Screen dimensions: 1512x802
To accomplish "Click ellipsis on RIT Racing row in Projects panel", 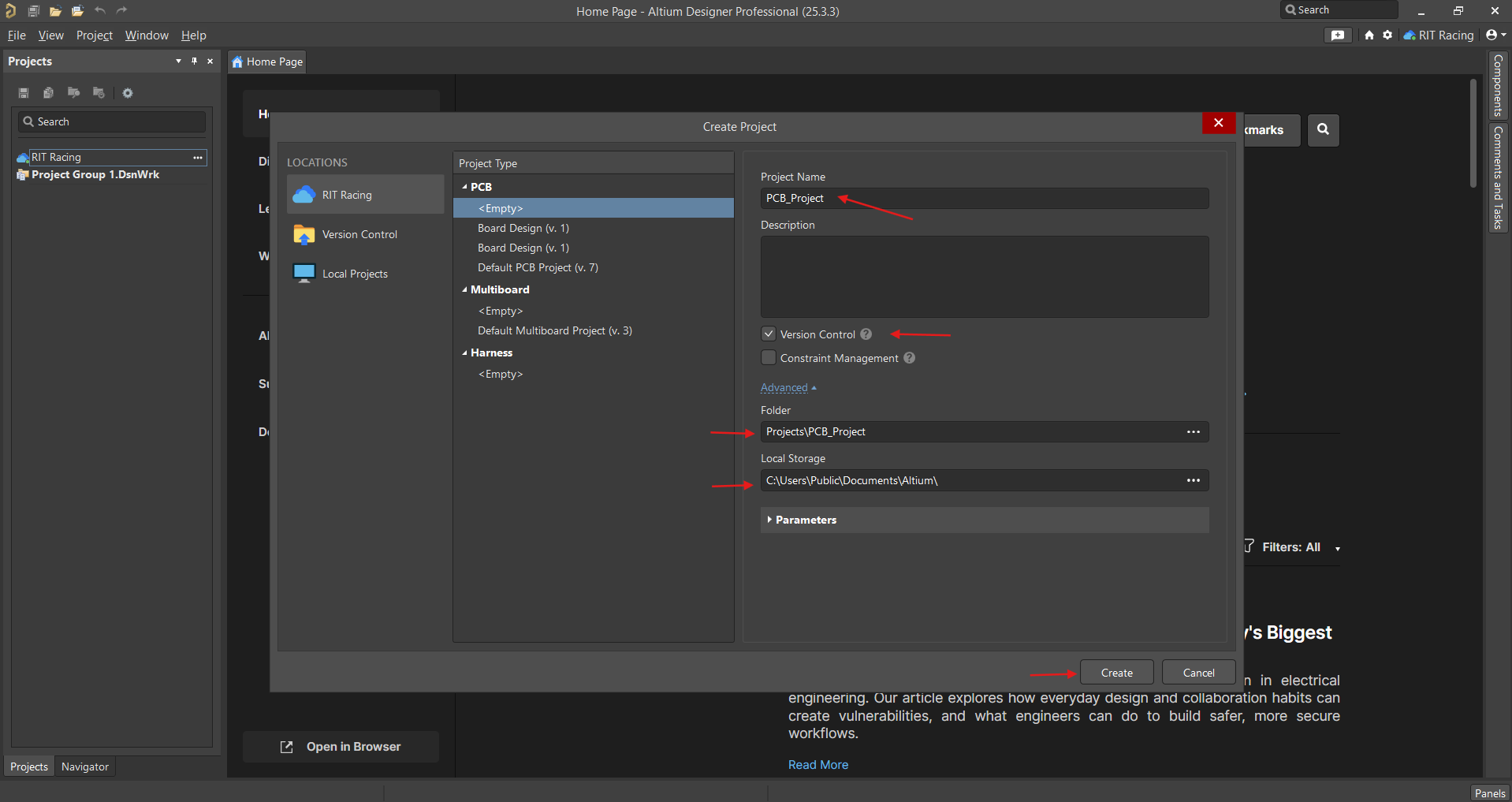I will [198, 157].
